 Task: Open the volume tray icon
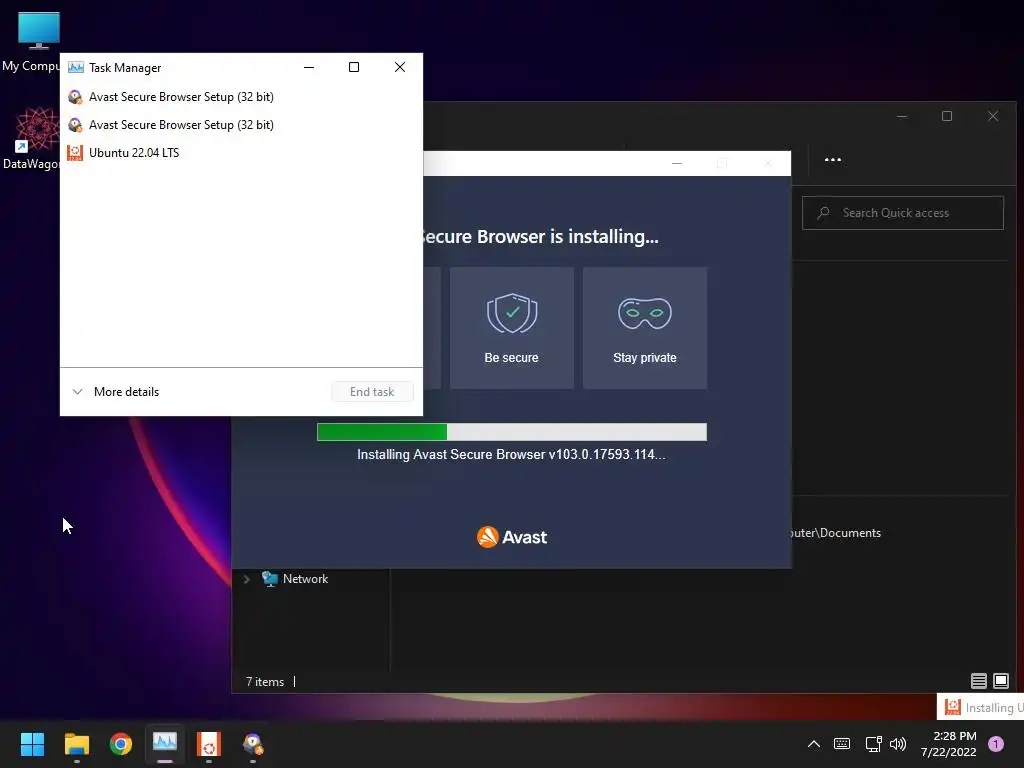[899, 744]
